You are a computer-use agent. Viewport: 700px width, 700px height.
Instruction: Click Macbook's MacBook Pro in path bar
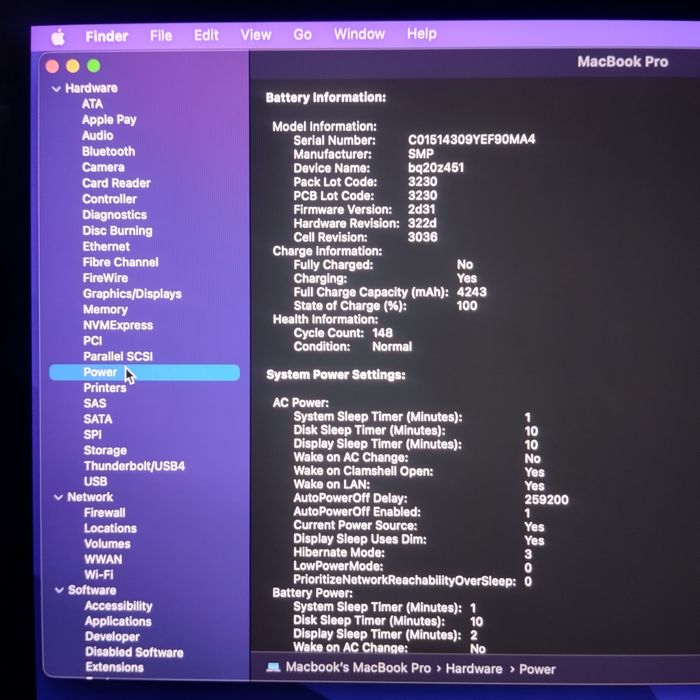358,668
